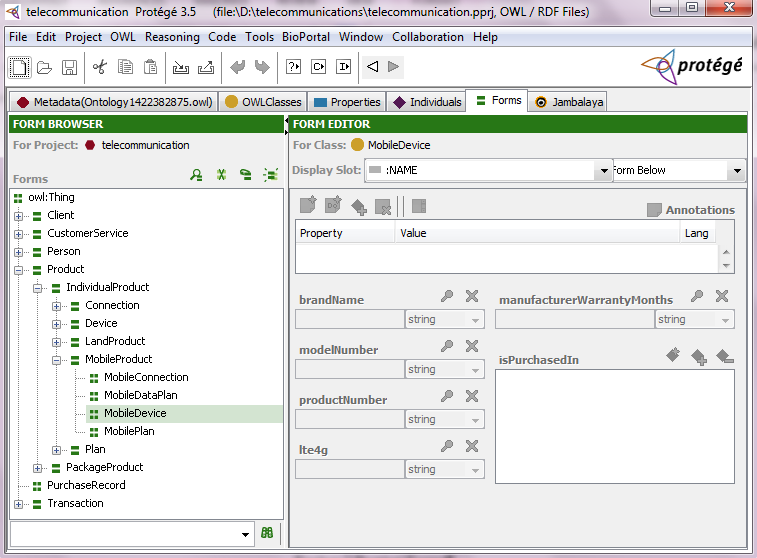Click the lte4g text input field

point(350,469)
